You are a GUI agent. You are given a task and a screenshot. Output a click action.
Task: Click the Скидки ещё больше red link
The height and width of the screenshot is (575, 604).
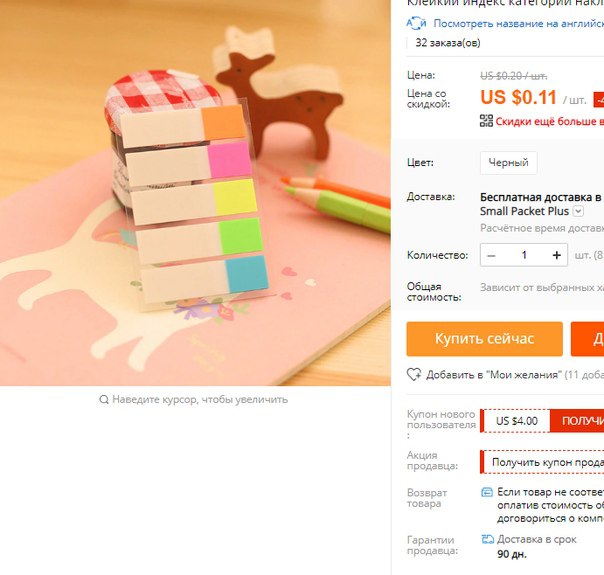point(550,121)
